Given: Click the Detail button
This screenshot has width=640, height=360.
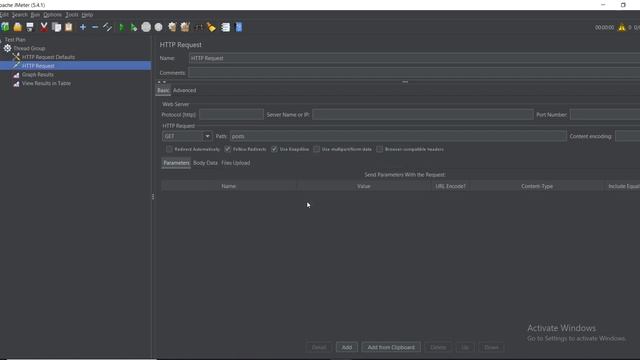Looking at the screenshot, I should [x=319, y=347].
